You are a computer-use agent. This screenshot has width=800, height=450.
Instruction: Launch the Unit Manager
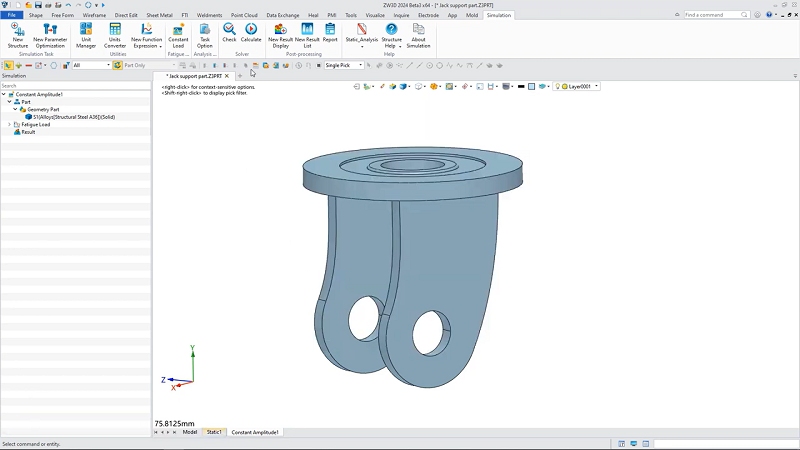tap(86, 30)
